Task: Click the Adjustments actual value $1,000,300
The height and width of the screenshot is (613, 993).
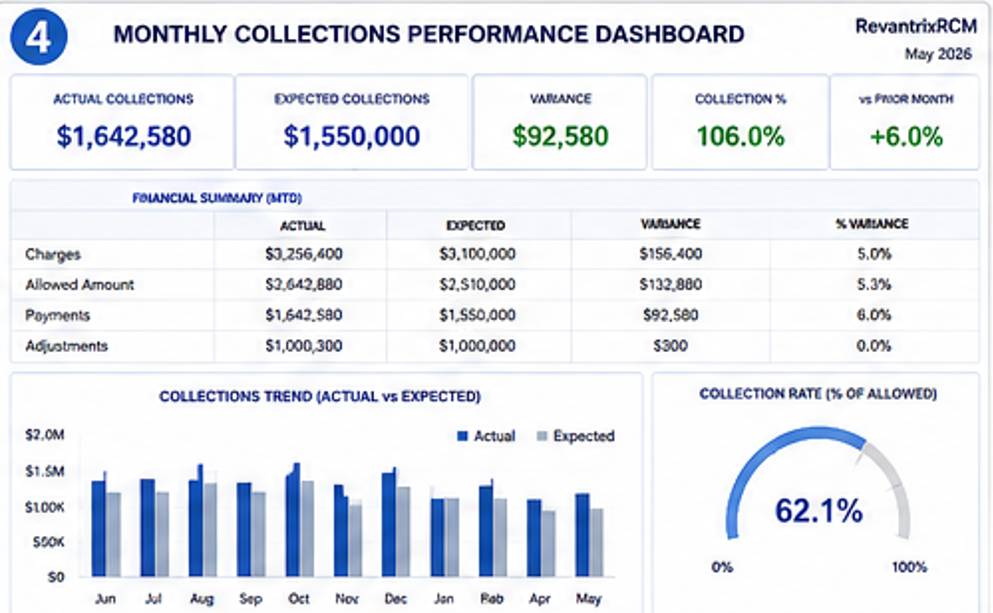Action: click(303, 346)
